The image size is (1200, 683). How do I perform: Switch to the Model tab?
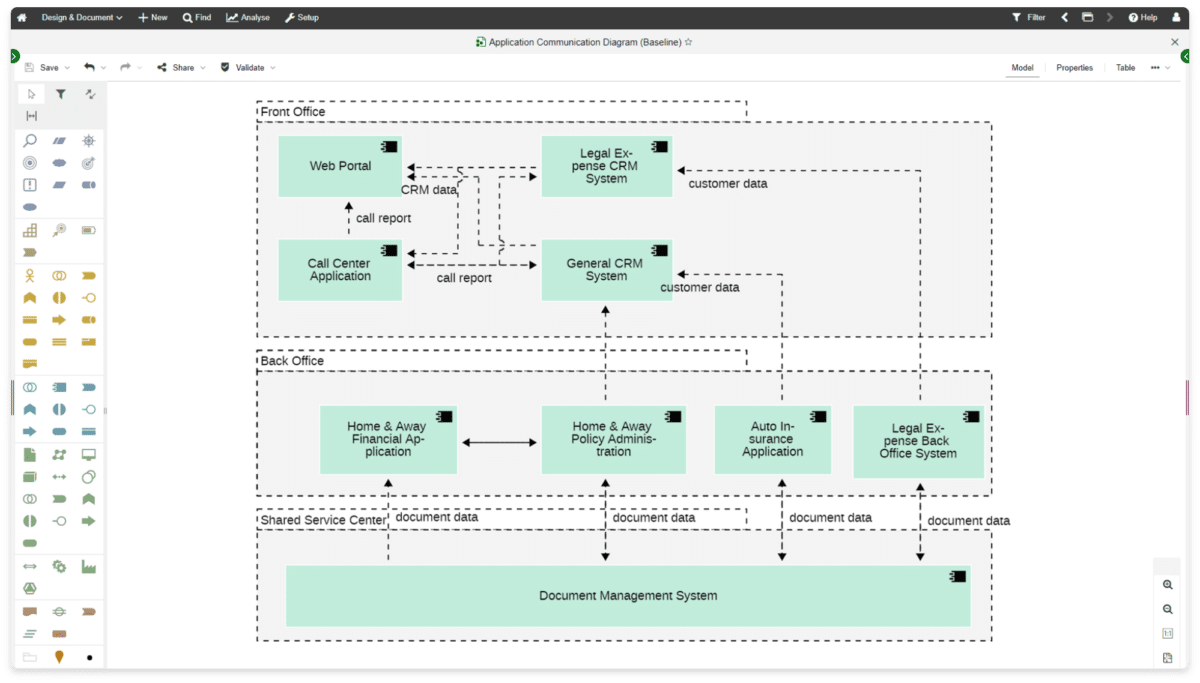[1022, 68]
